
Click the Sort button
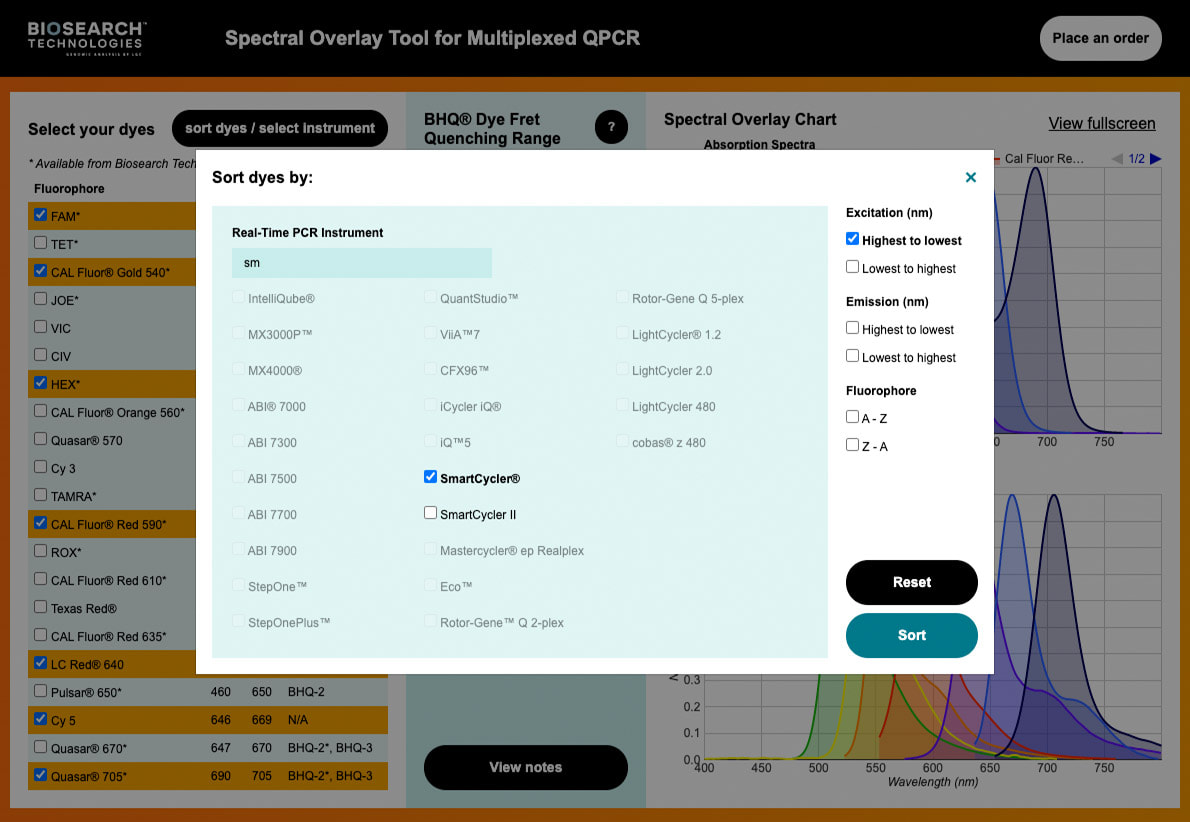point(911,635)
